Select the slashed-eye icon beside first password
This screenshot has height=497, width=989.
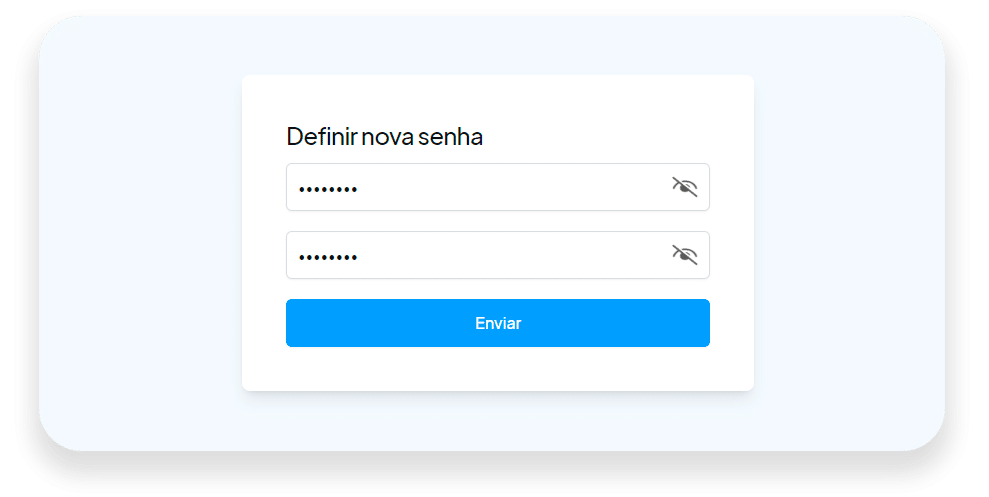click(x=684, y=187)
